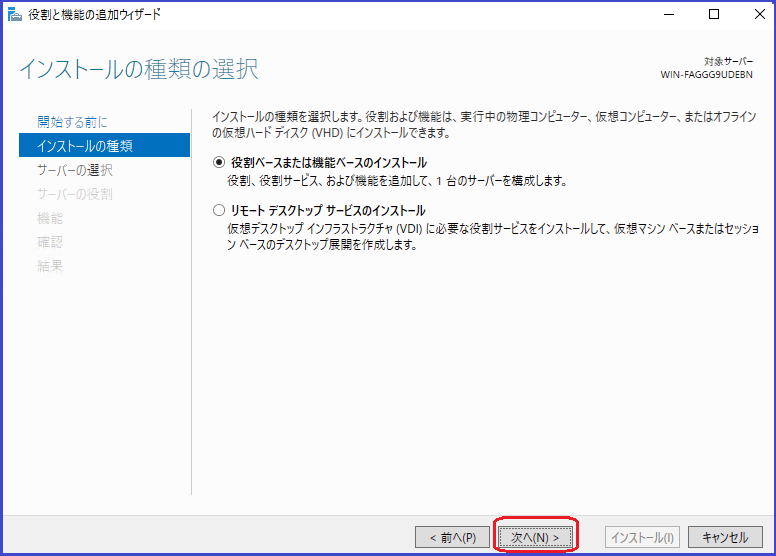This screenshot has width=776, height=556.
Task: Click the role-based install description text
Action: click(397, 181)
